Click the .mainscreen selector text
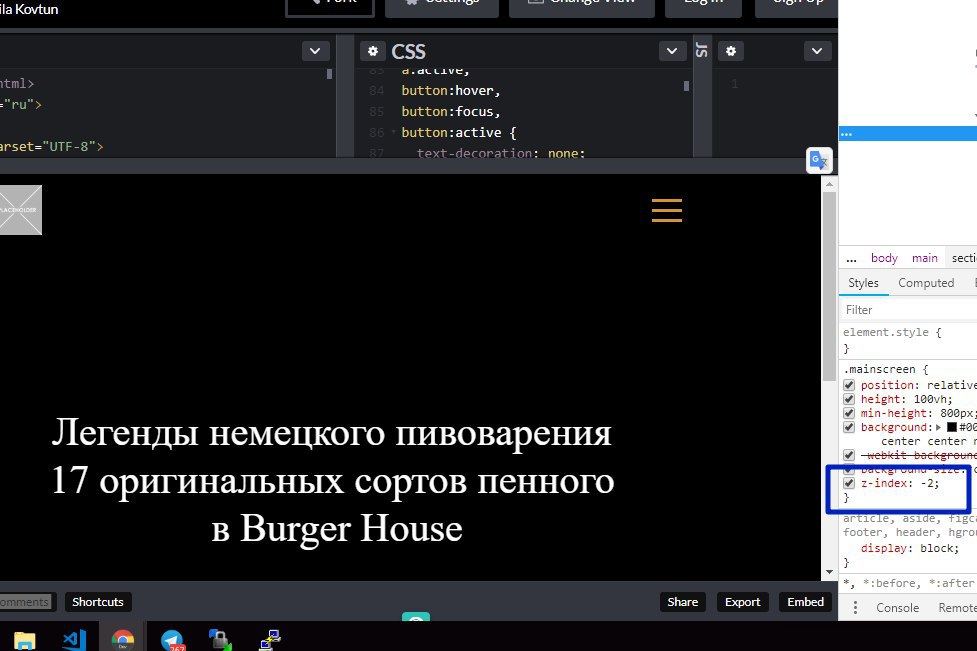Screen dimensions: 977x651 [880, 369]
